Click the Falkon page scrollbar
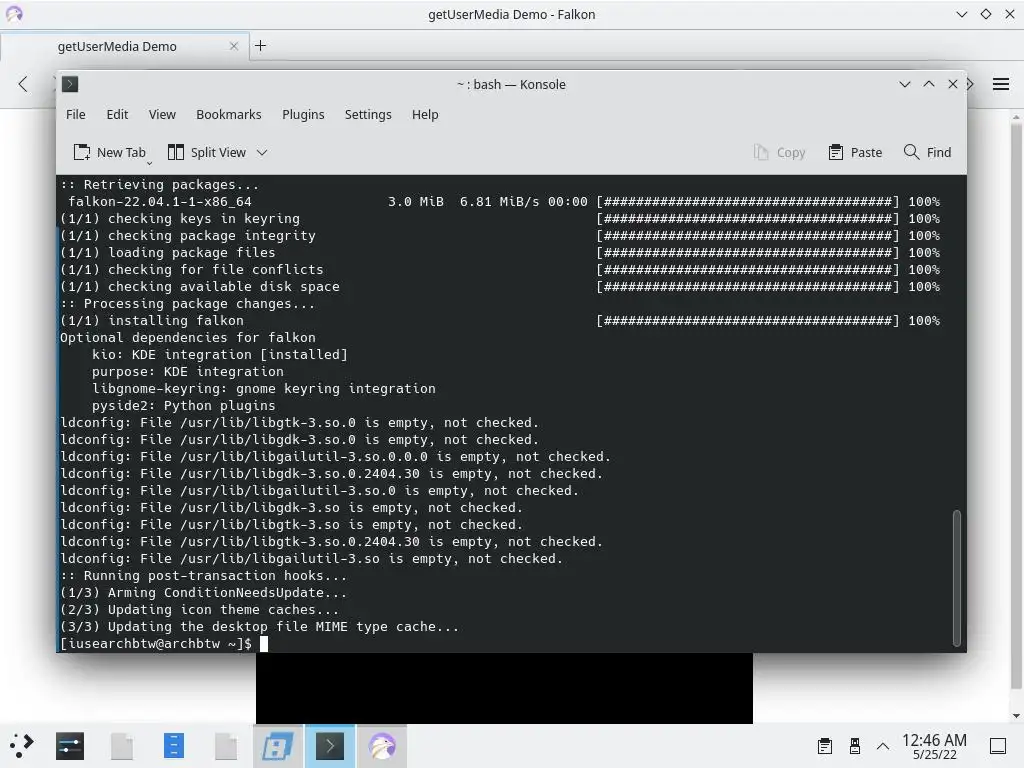The image size is (1024, 768). [1016, 405]
